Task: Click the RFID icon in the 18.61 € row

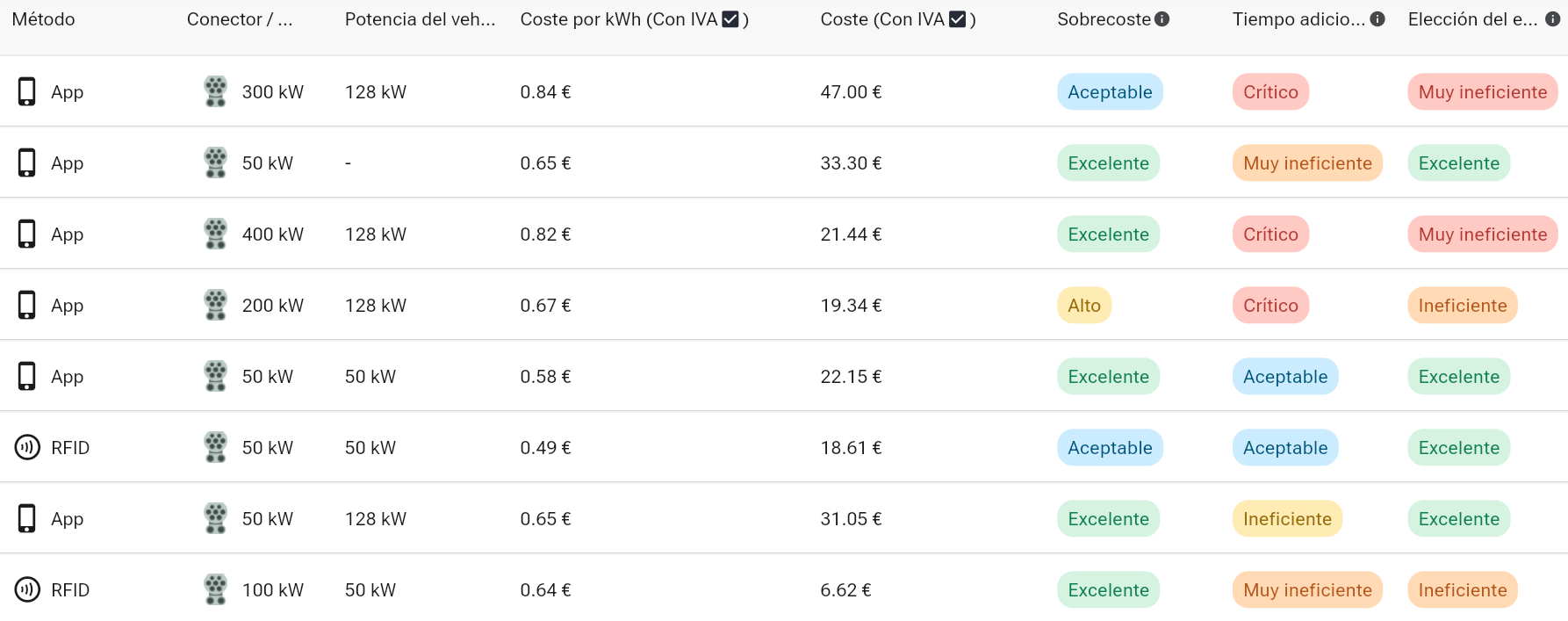Action: pyautogui.click(x=27, y=448)
